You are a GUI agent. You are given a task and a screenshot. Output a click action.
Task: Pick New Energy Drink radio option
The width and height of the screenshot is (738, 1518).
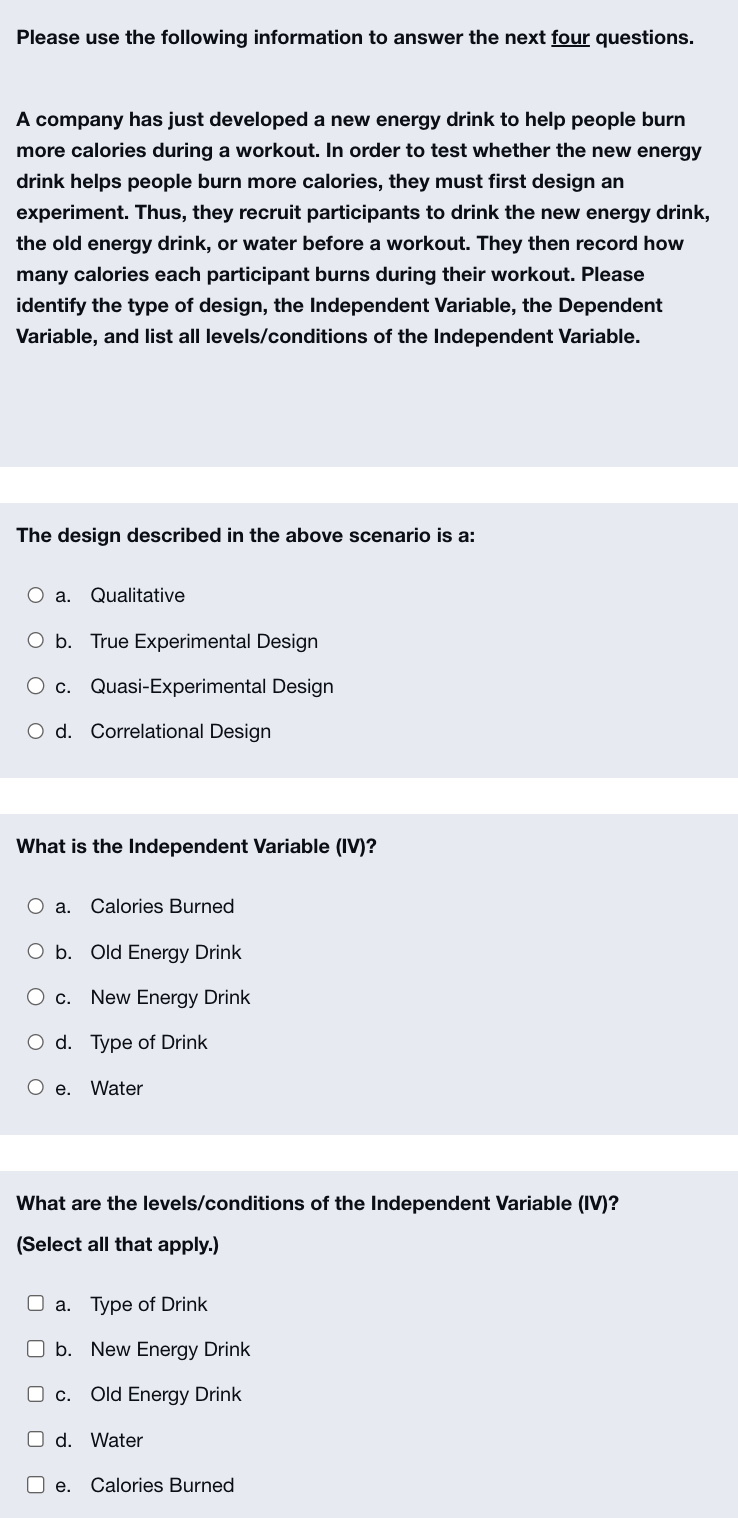pos(36,998)
